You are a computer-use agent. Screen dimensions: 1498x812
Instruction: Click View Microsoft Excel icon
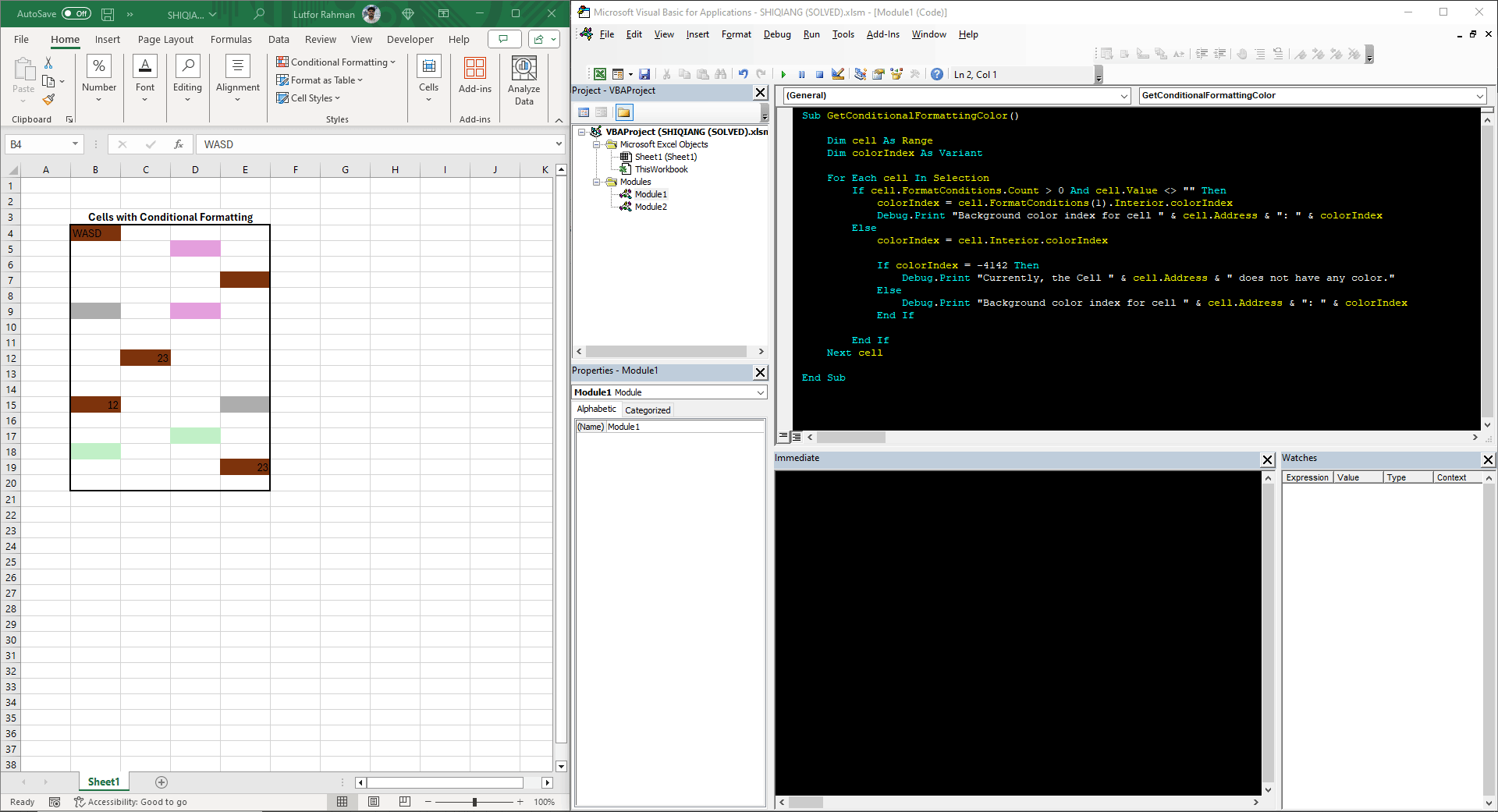[599, 75]
